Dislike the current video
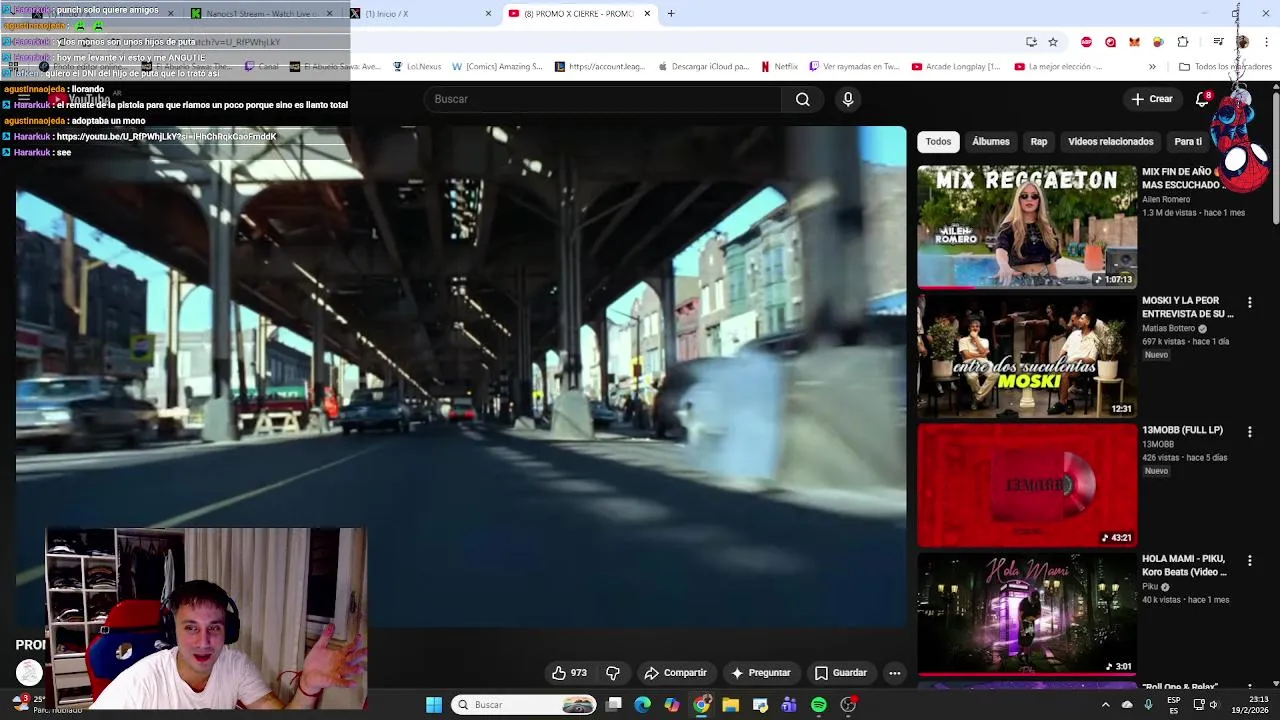The image size is (1280, 720). 613,673
